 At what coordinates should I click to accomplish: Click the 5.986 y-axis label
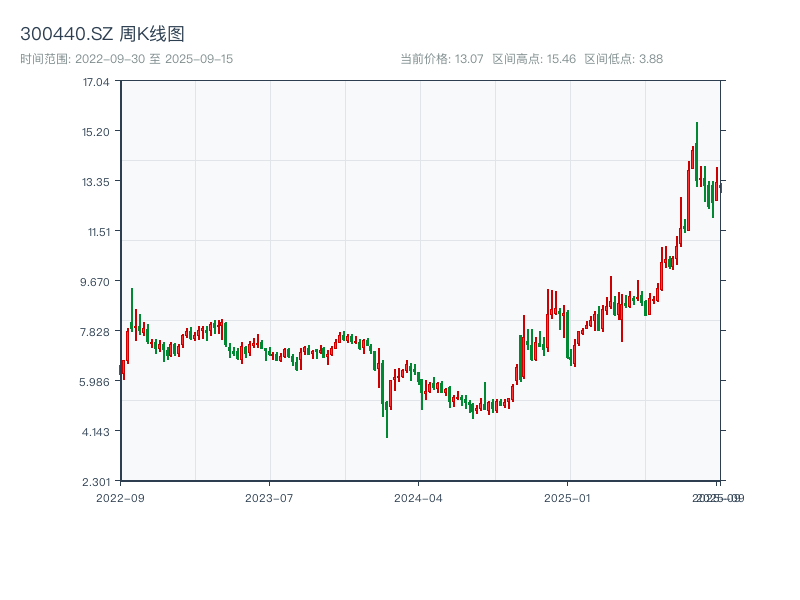[96, 382]
